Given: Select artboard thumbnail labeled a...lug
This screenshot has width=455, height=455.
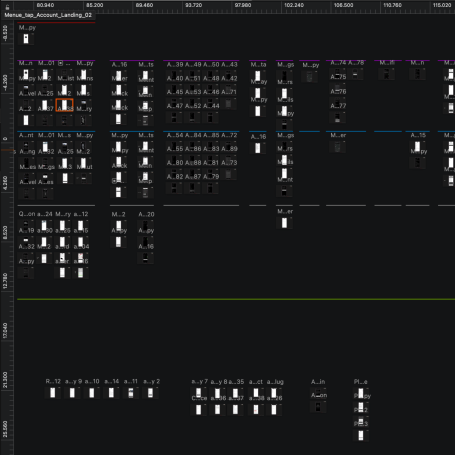Looking at the screenshot, I should 274,393.
